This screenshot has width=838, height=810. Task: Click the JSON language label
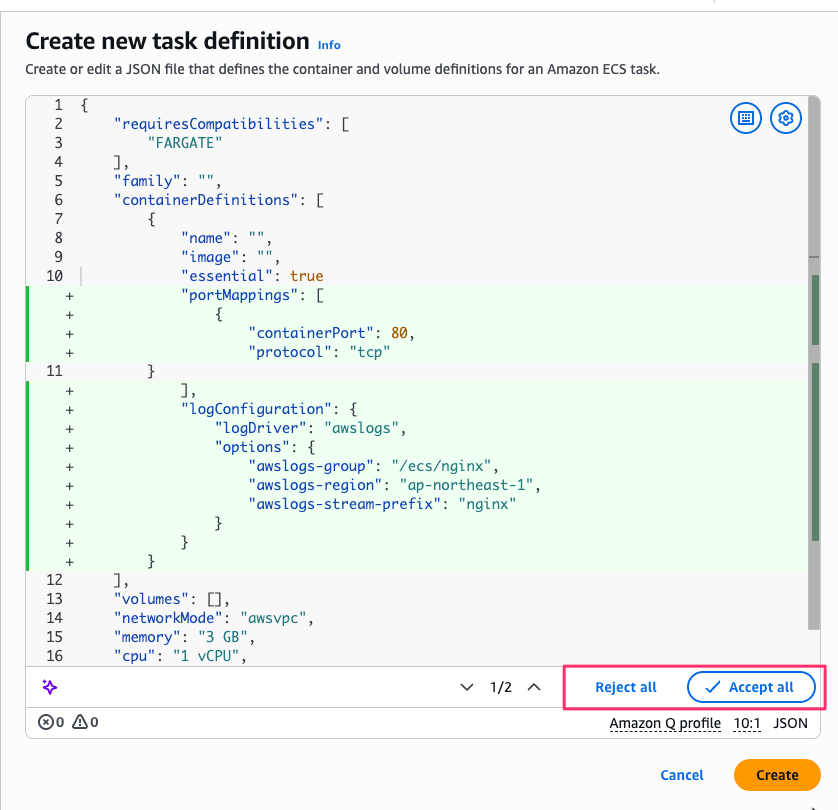[790, 723]
